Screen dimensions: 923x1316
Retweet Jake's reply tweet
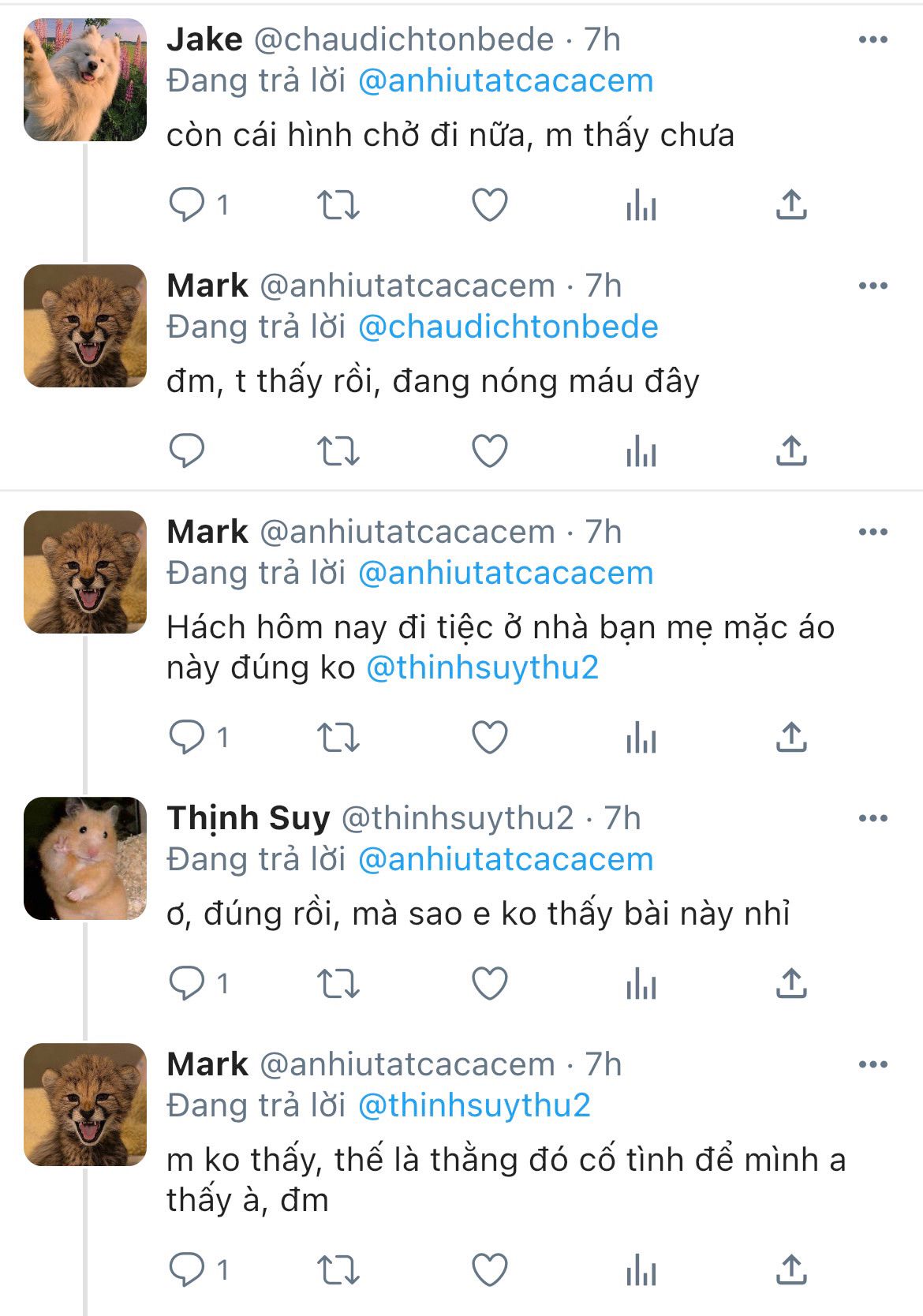pos(338,205)
